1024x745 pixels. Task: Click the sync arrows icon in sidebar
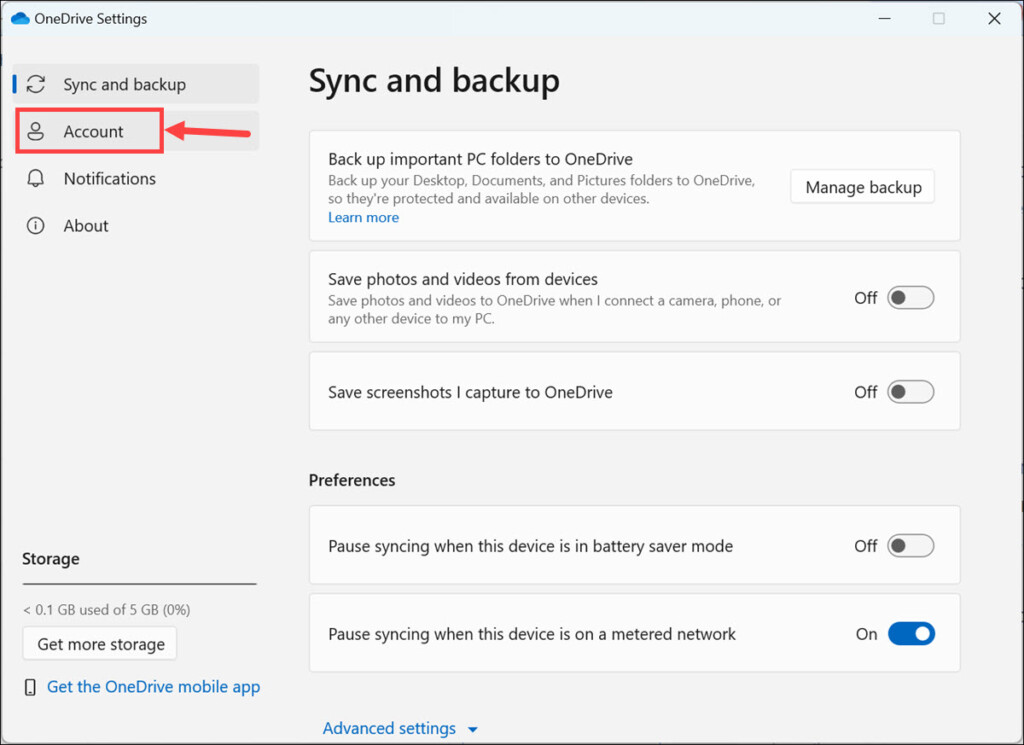(36, 84)
